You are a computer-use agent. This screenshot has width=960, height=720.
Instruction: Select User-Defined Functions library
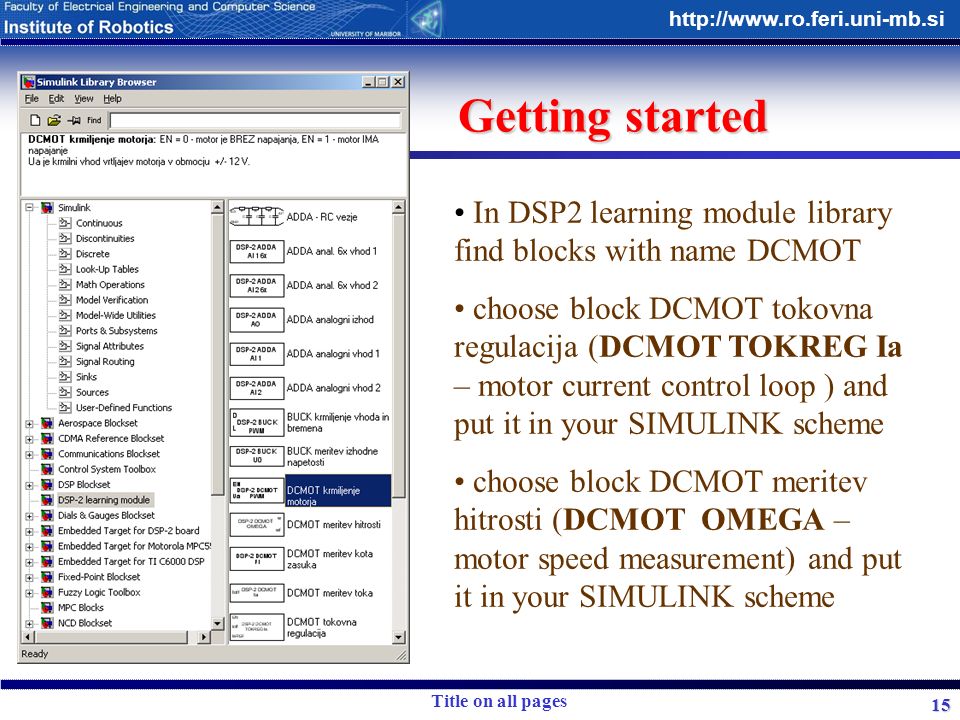pyautogui.click(x=124, y=408)
